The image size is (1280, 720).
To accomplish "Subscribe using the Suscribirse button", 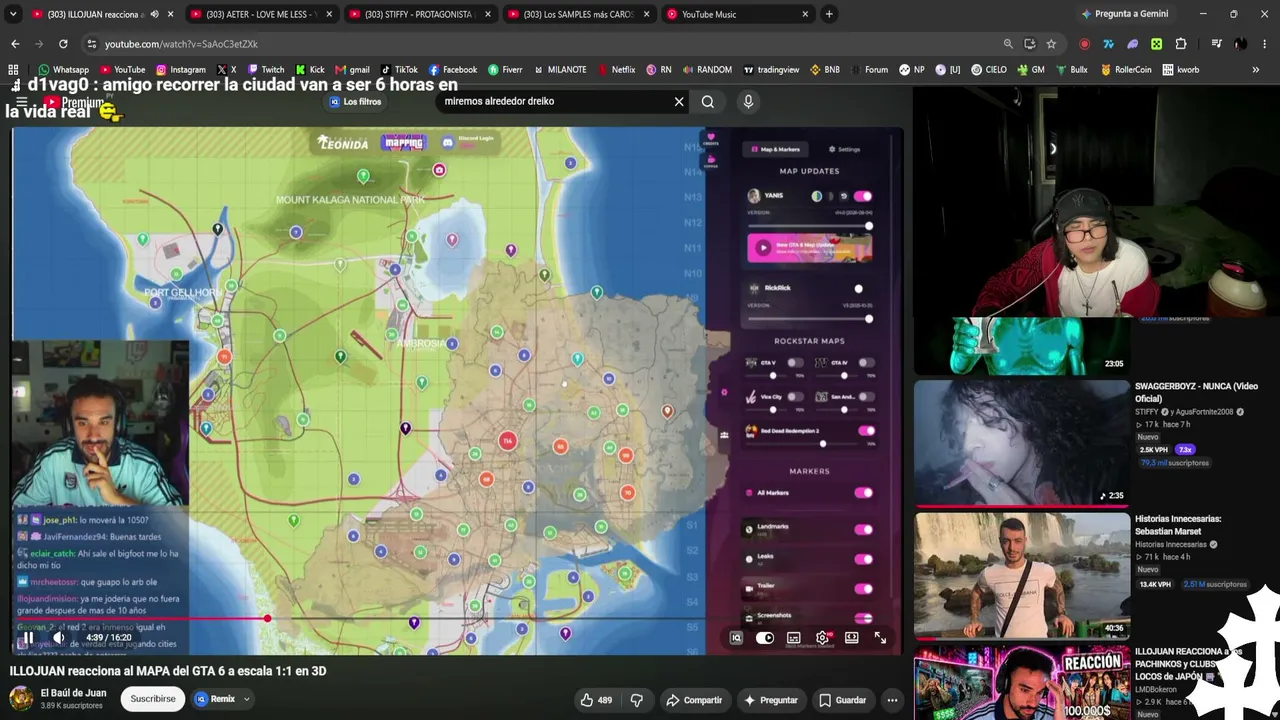I will 153,699.
